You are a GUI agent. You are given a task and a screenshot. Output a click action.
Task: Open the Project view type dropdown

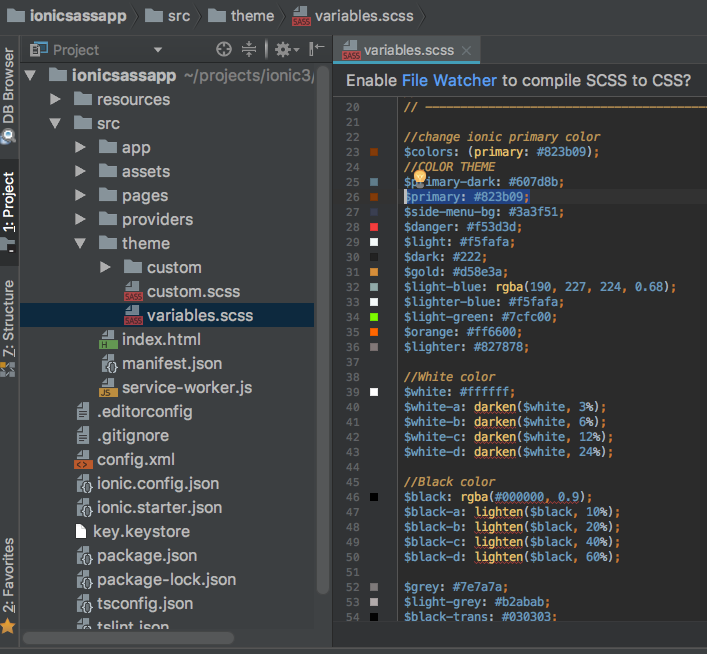click(157, 49)
